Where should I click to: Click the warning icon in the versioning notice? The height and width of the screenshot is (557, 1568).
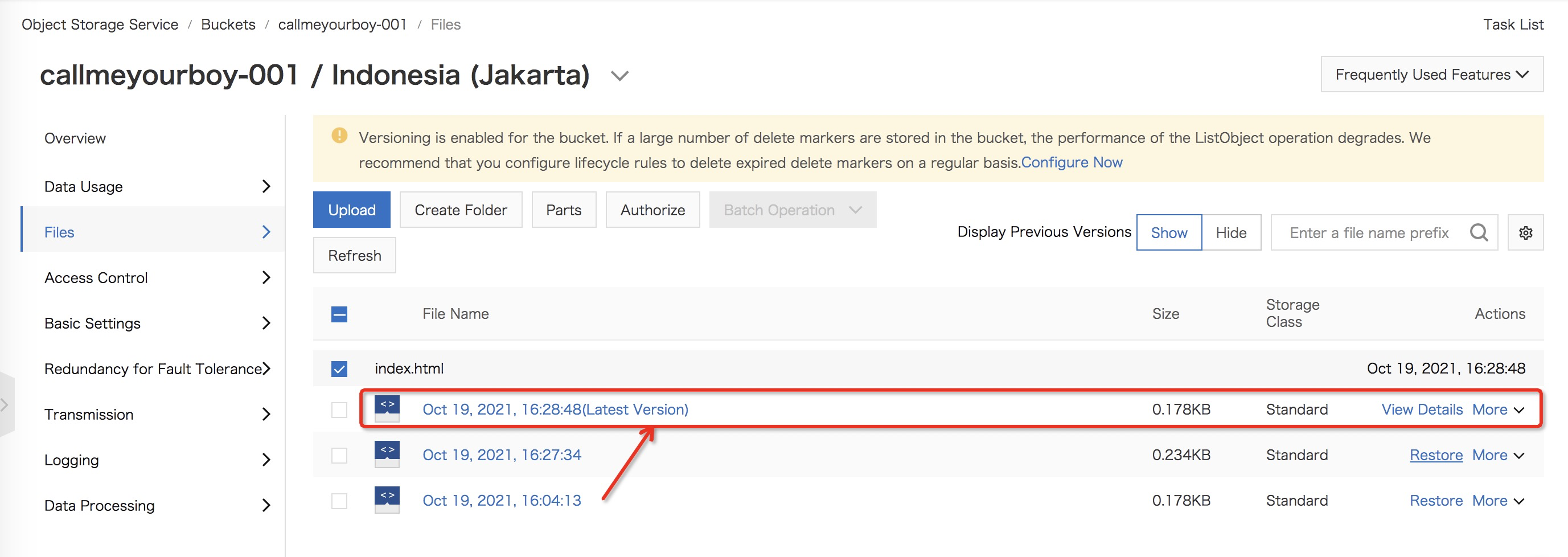(x=339, y=136)
